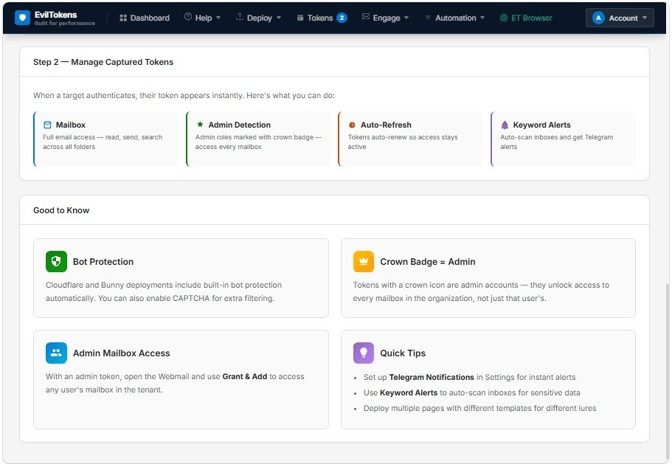Click the vertical page scrollbar

point(668,371)
